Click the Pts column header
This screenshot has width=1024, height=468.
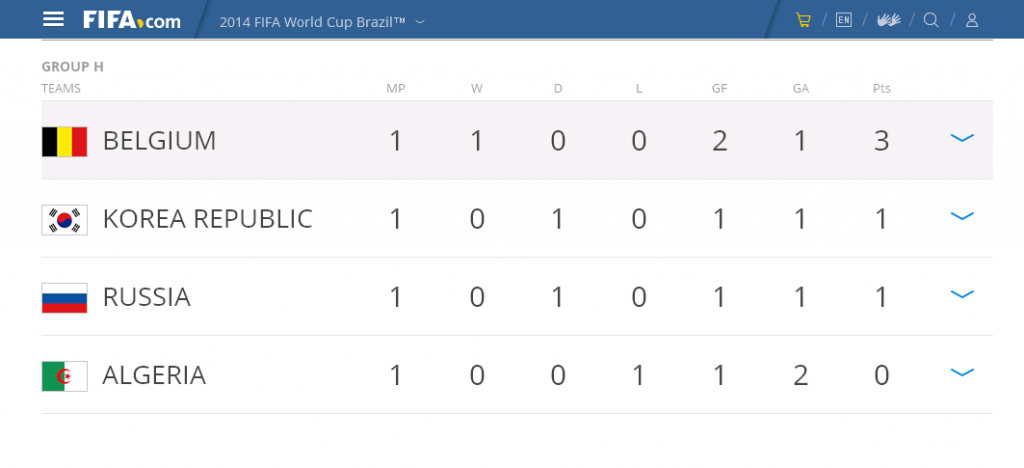[882, 89]
